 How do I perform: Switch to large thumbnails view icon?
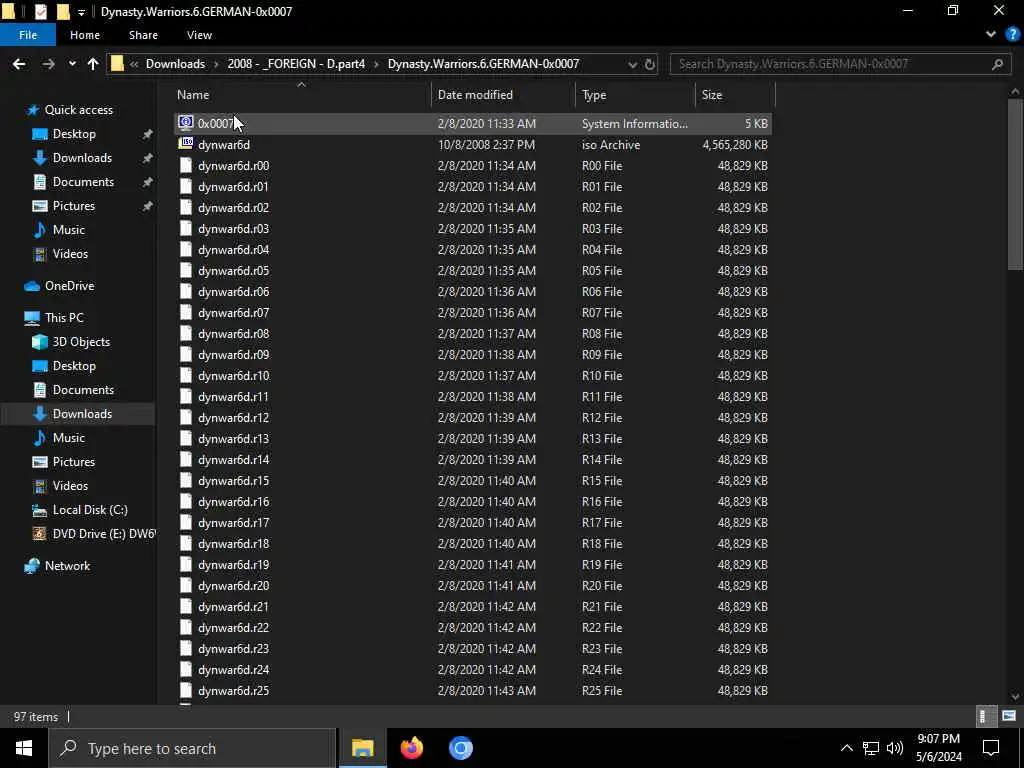pyautogui.click(x=1008, y=716)
